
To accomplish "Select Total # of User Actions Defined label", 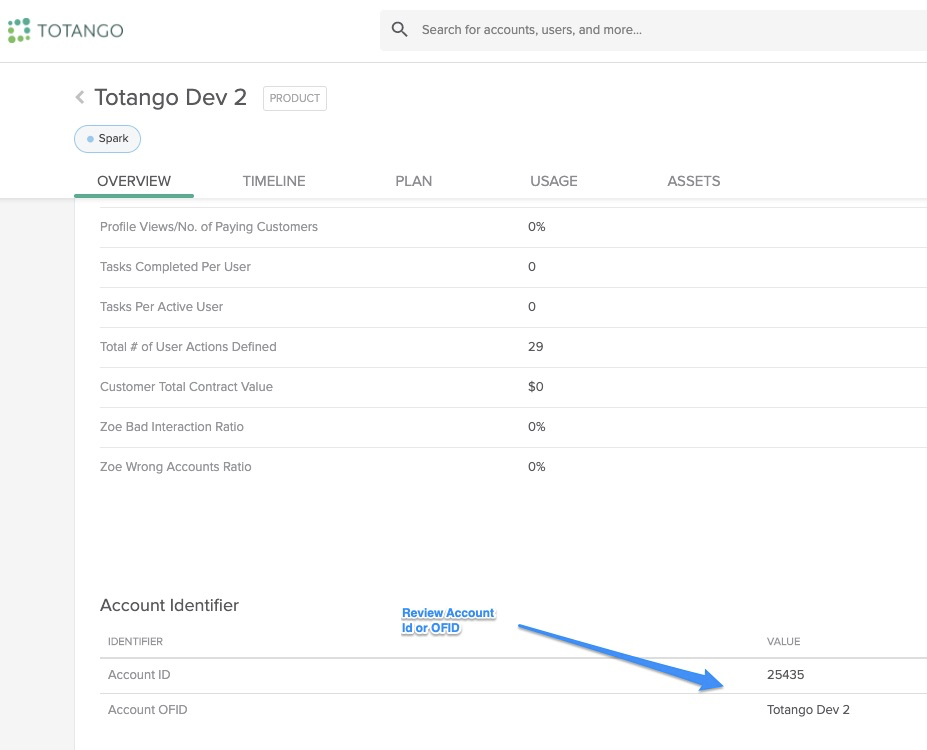I will [188, 347].
